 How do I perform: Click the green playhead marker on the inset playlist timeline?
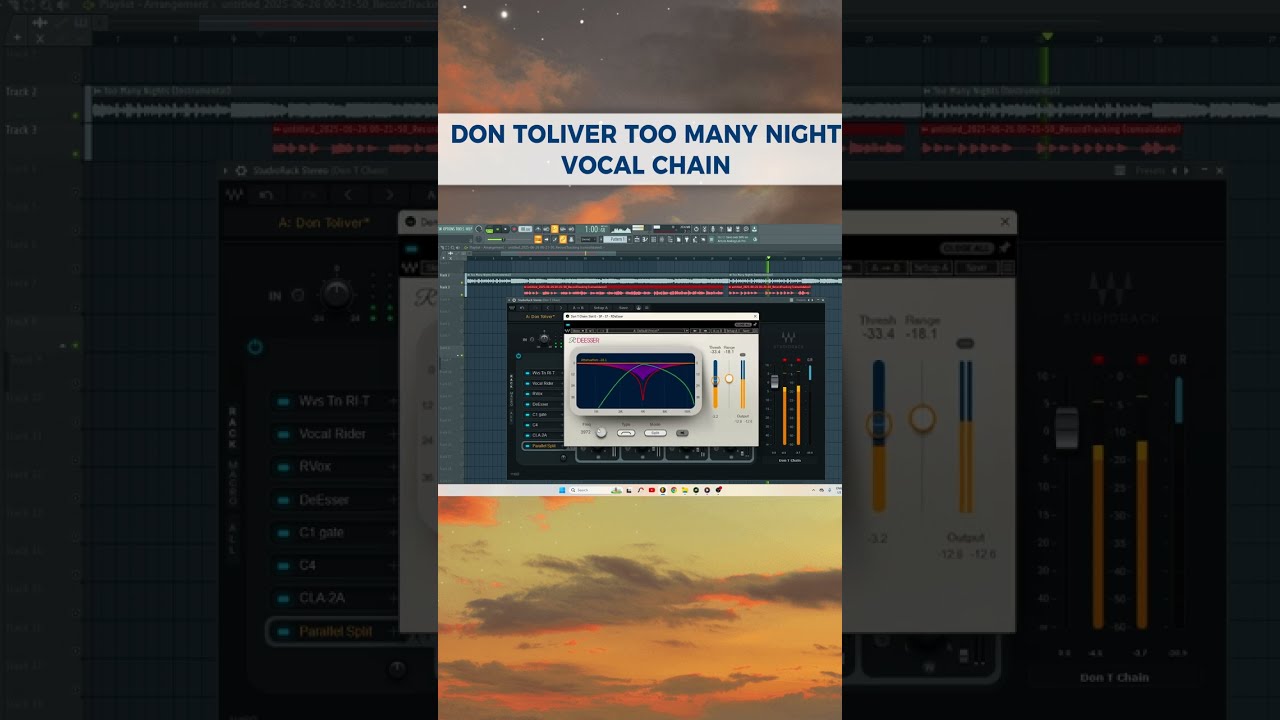(768, 258)
